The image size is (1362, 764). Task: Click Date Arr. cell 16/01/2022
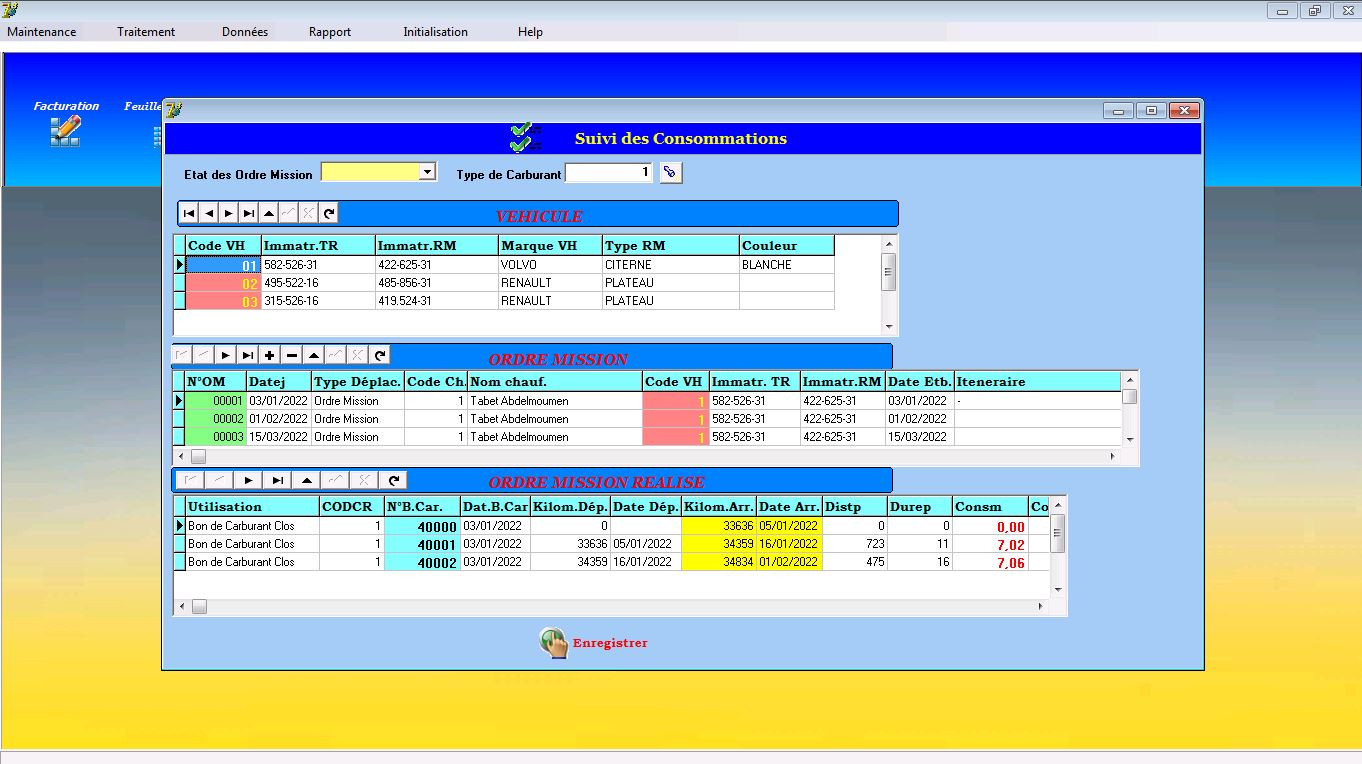789,544
